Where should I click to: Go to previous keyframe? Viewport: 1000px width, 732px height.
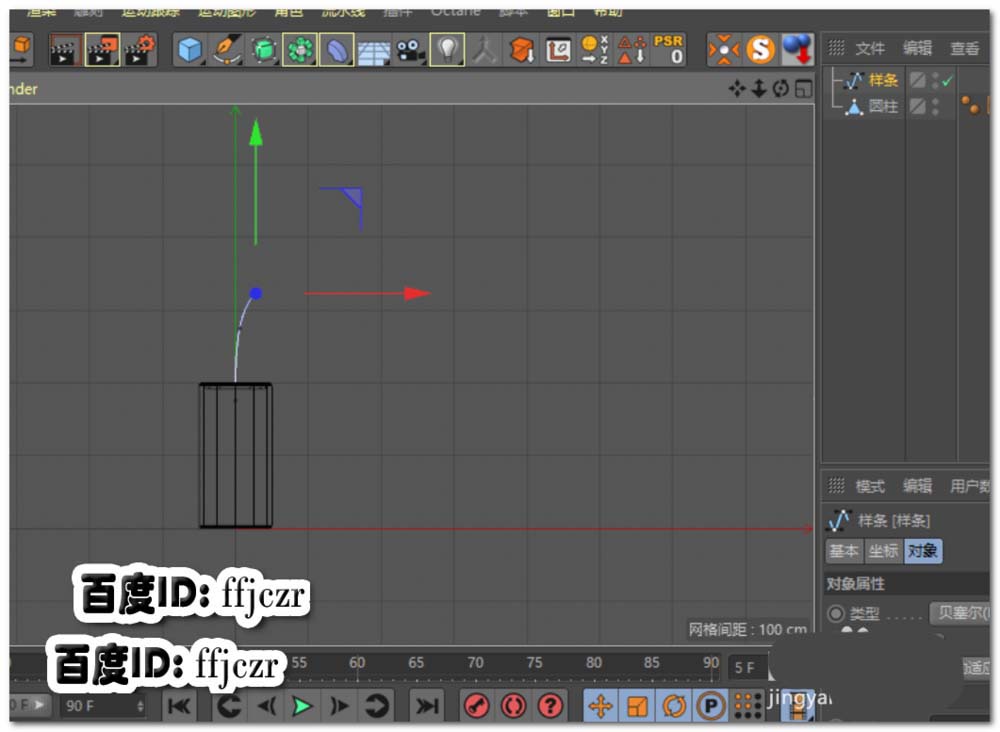[x=228, y=706]
